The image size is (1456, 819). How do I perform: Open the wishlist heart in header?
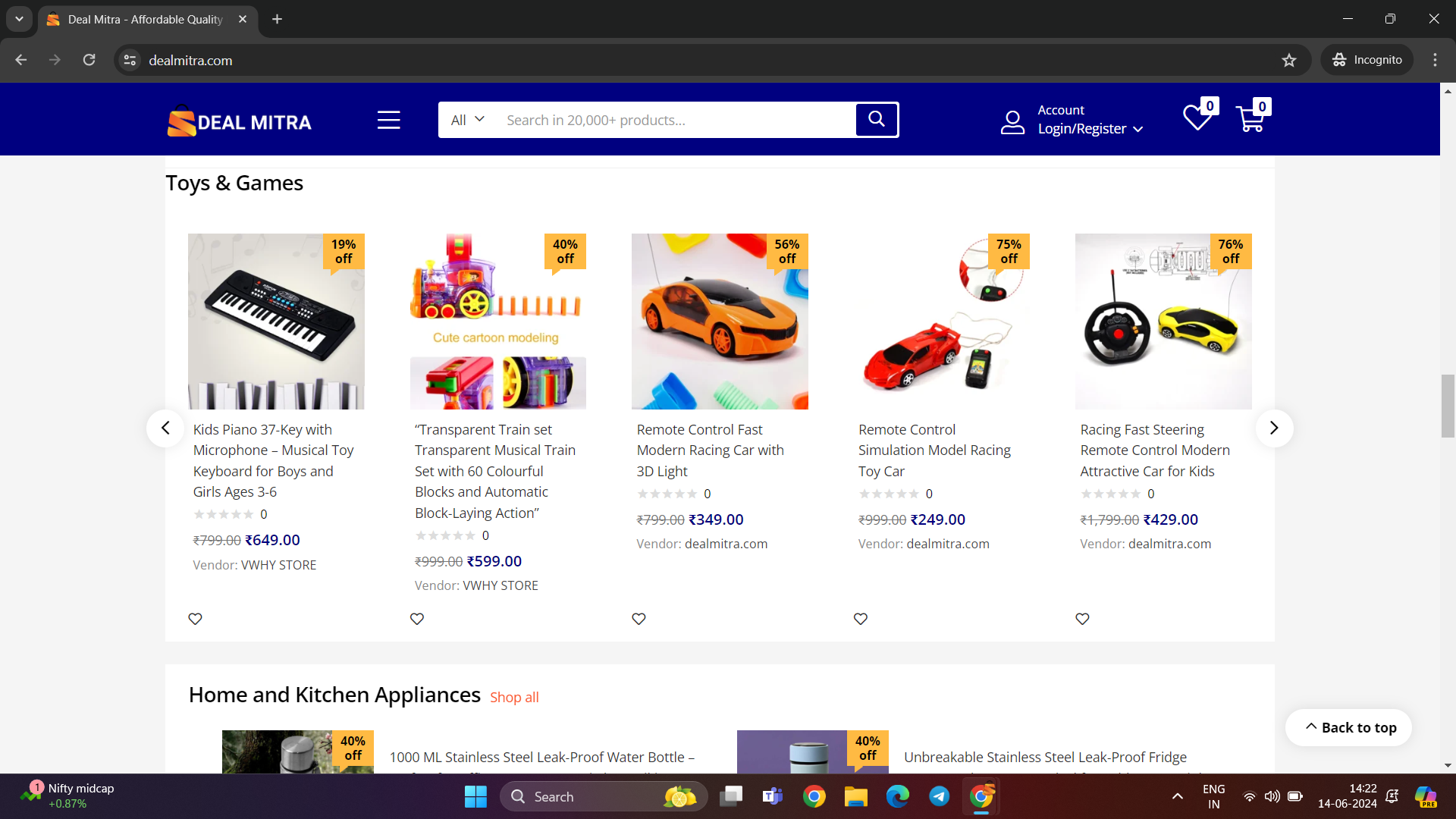tap(1197, 118)
